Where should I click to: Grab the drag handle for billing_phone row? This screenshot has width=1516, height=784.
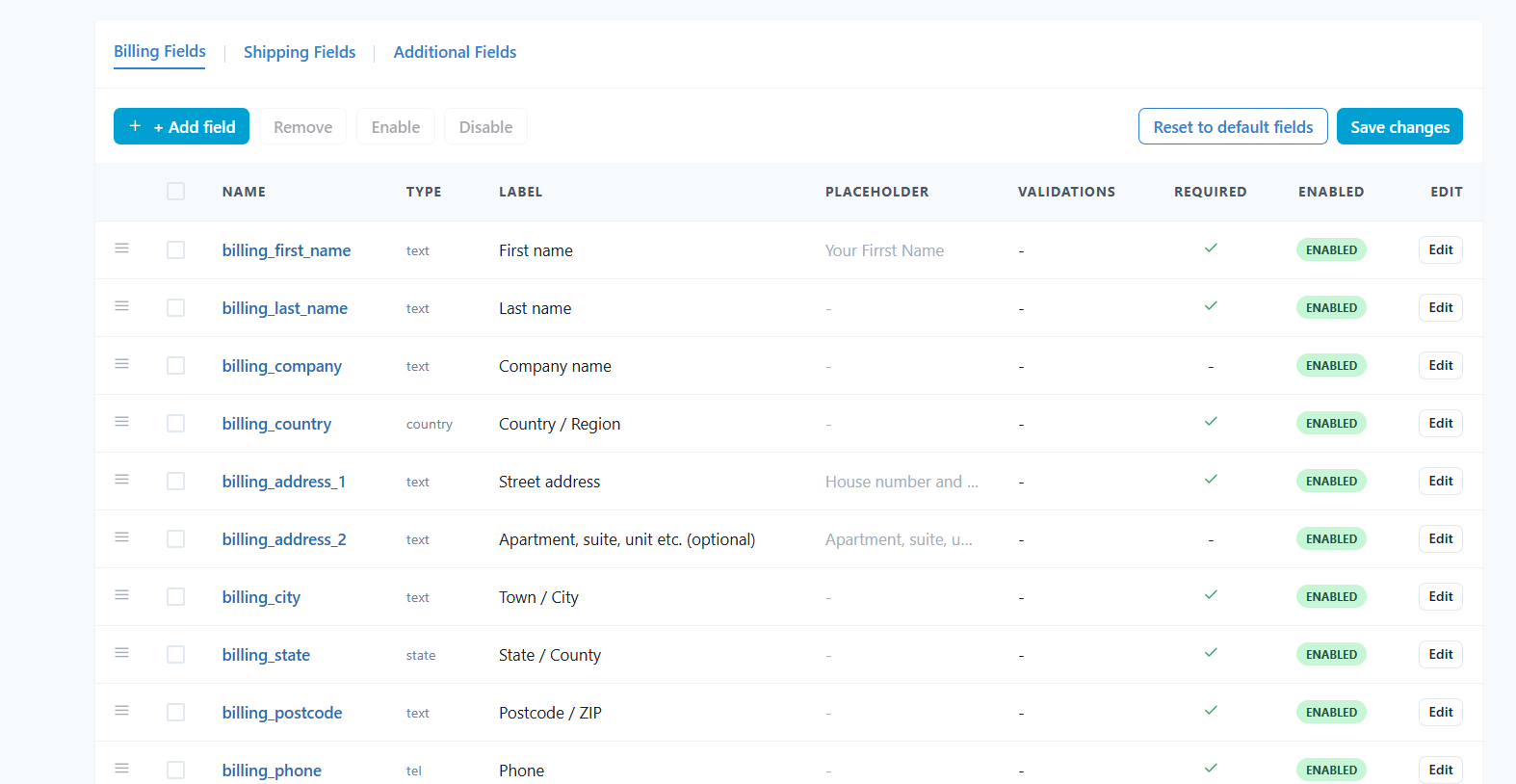pos(121,769)
